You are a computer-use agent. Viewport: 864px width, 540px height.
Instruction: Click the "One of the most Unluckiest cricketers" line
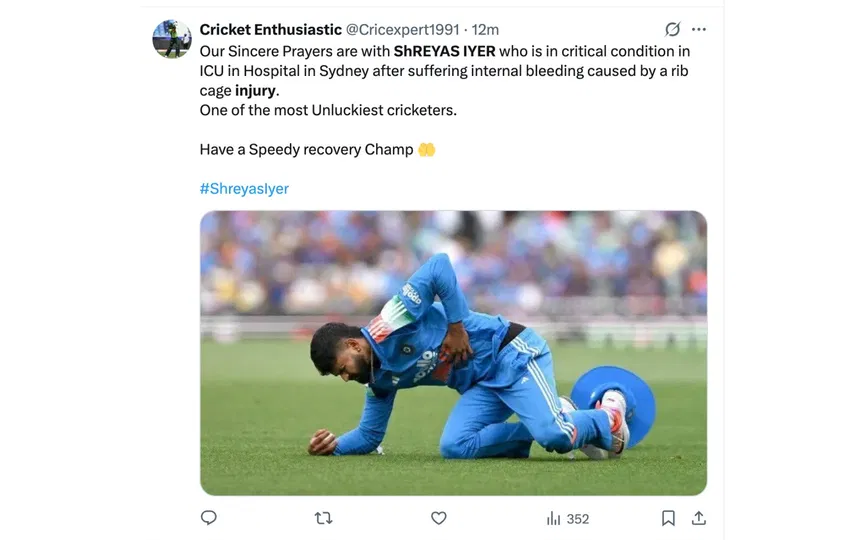(328, 110)
